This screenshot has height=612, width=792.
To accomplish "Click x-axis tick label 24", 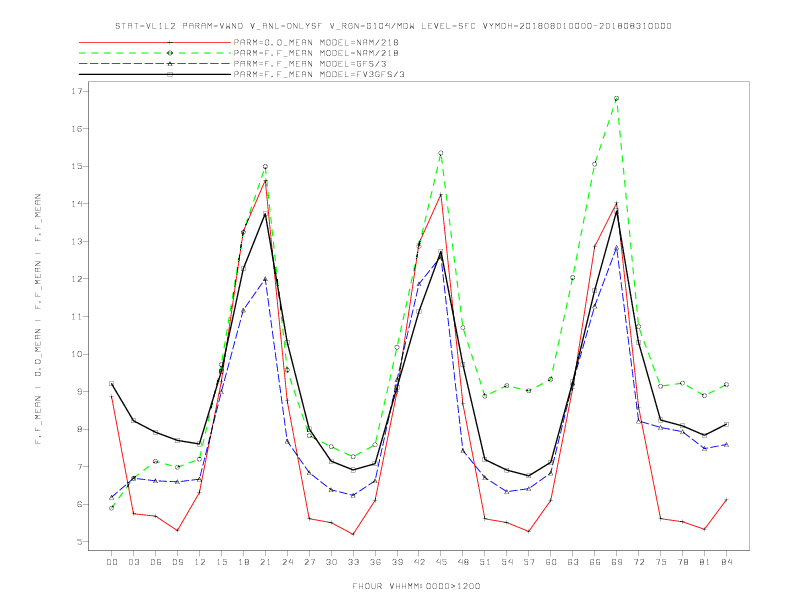I will 287,562.
